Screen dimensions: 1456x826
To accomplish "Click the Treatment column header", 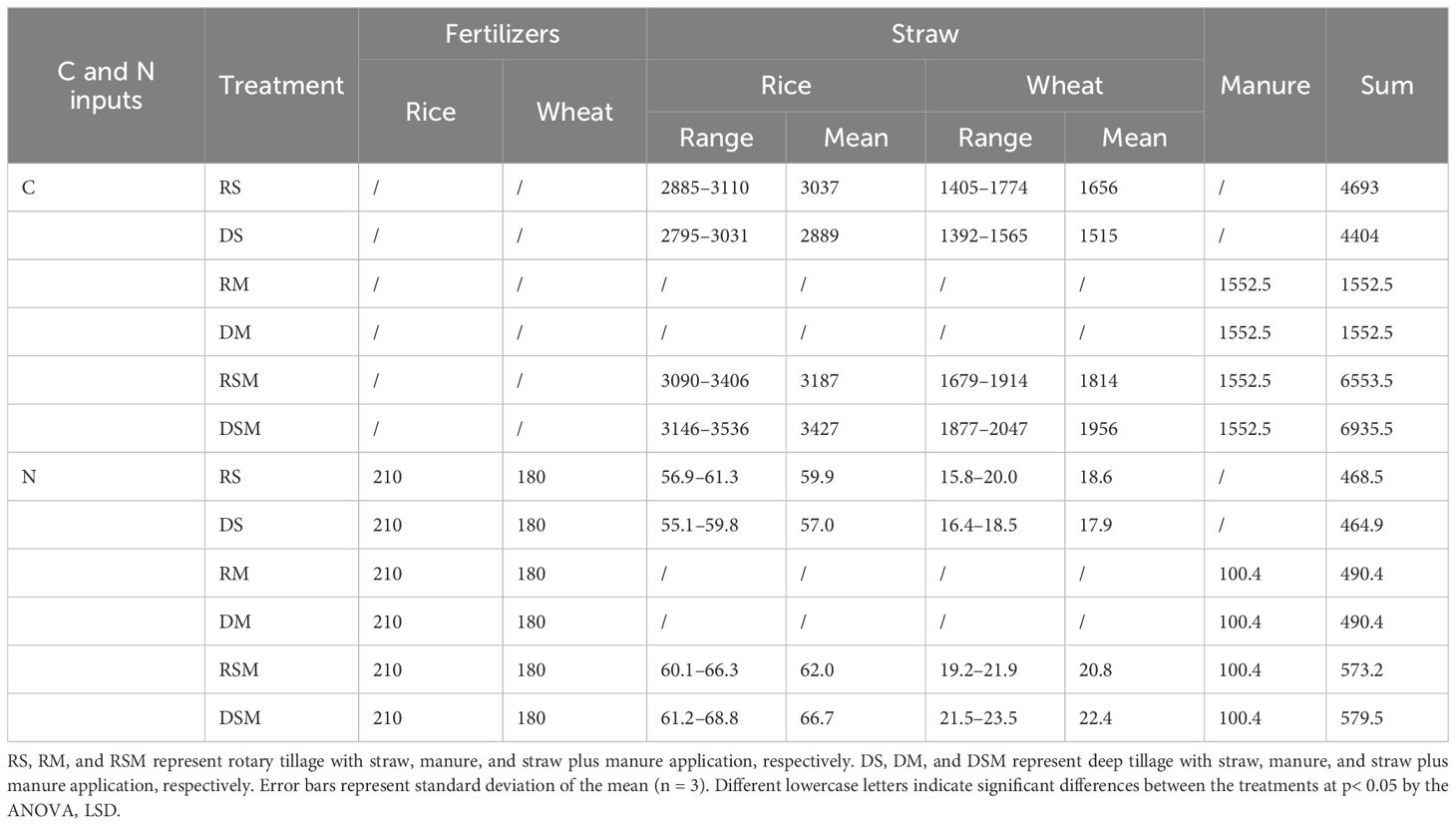I will coord(281,86).
